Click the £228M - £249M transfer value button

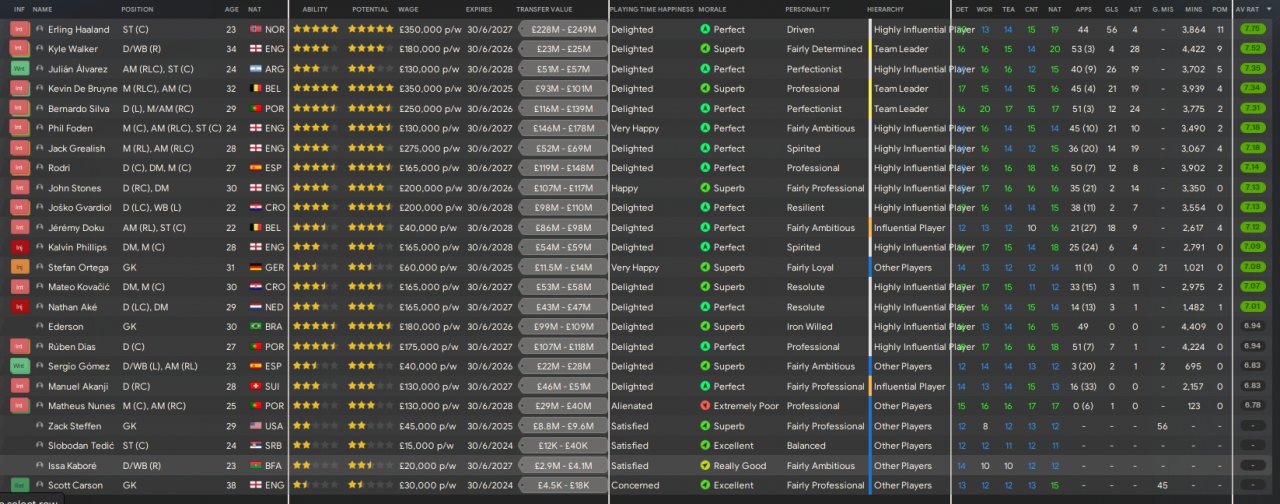coord(563,29)
